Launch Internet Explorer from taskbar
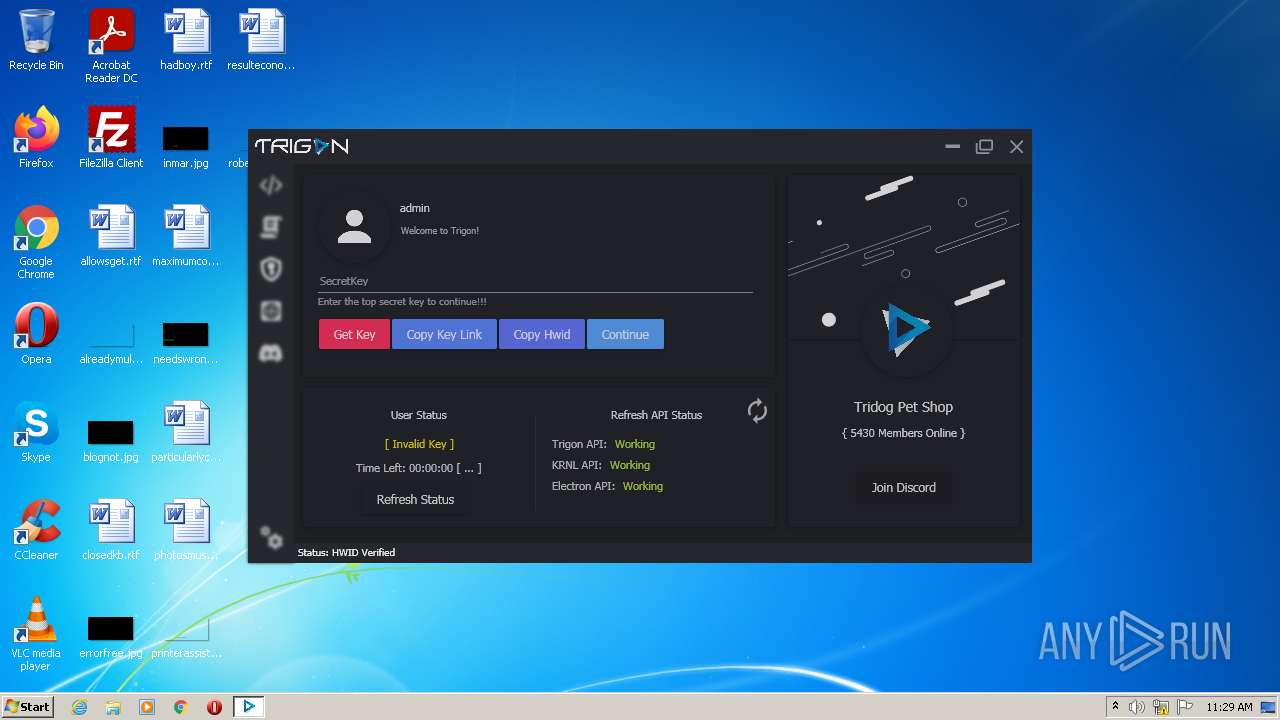Viewport: 1280px width, 720px height. point(79,707)
